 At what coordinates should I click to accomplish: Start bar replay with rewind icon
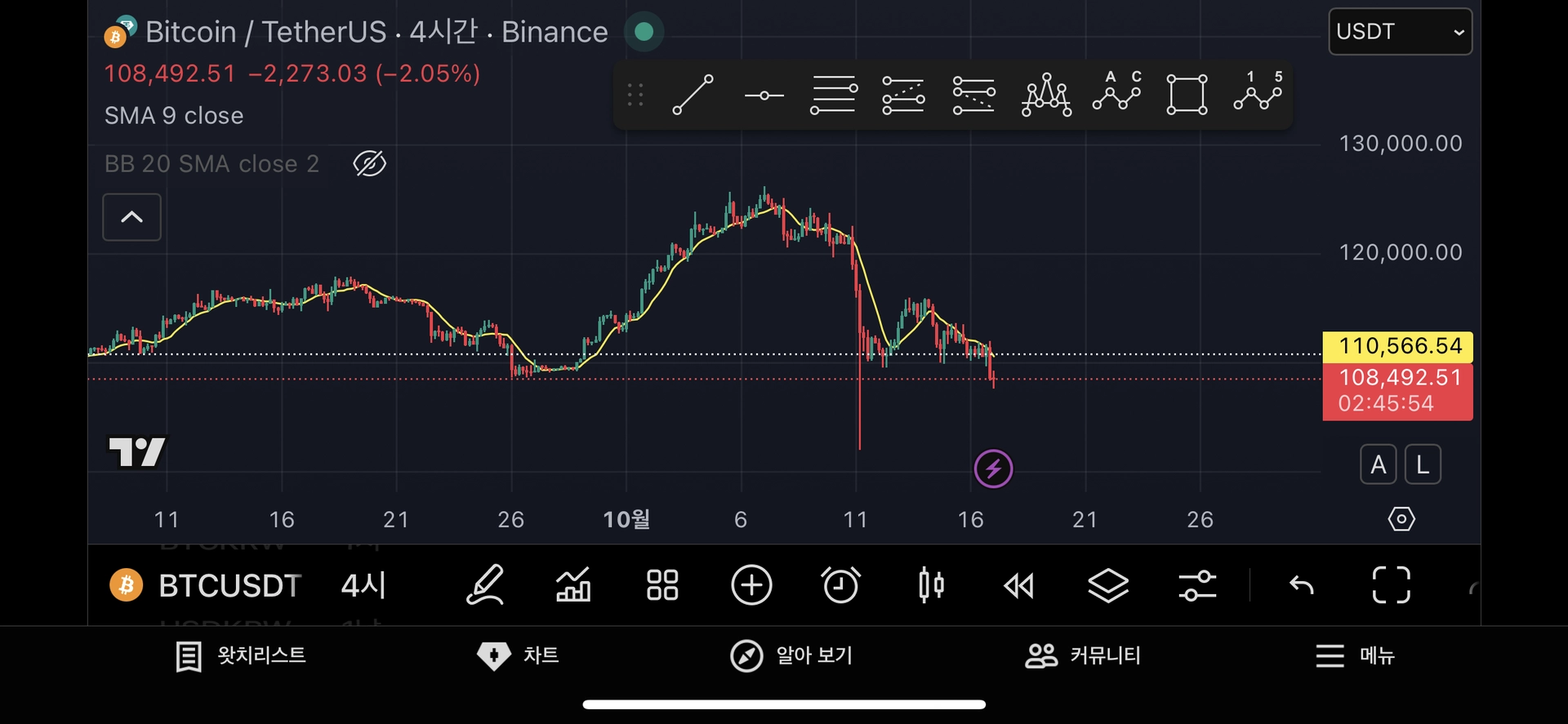[x=1018, y=585]
